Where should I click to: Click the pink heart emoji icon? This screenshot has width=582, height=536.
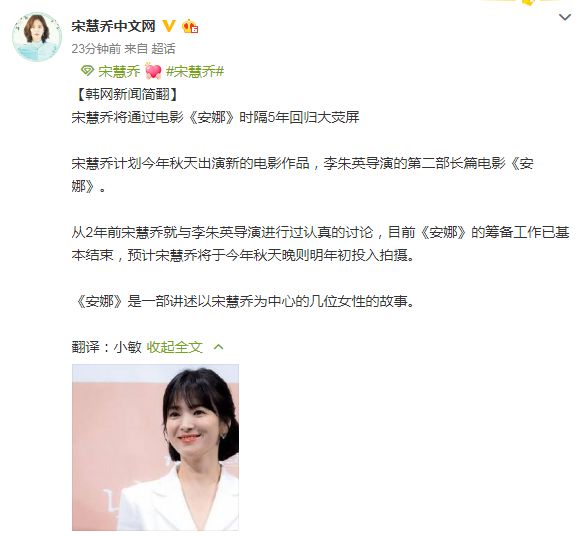tap(153, 71)
